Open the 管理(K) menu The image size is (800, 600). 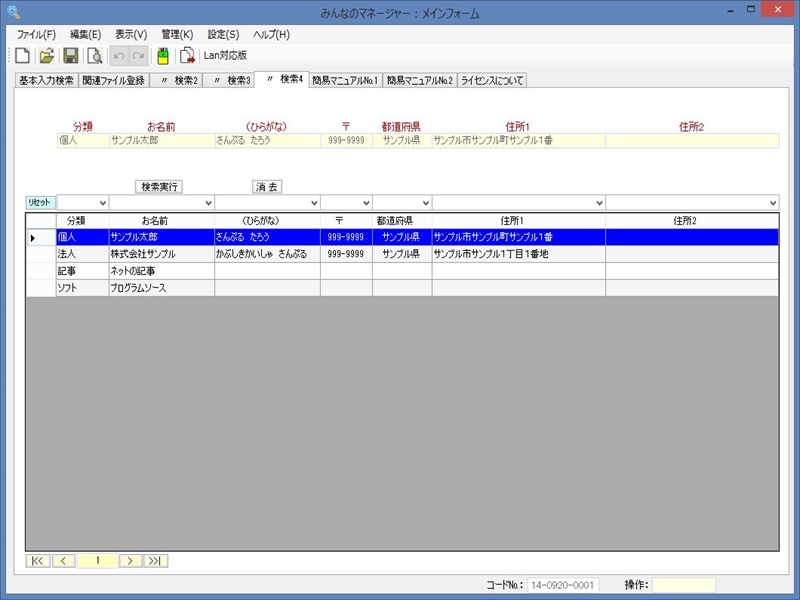pyautogui.click(x=177, y=34)
